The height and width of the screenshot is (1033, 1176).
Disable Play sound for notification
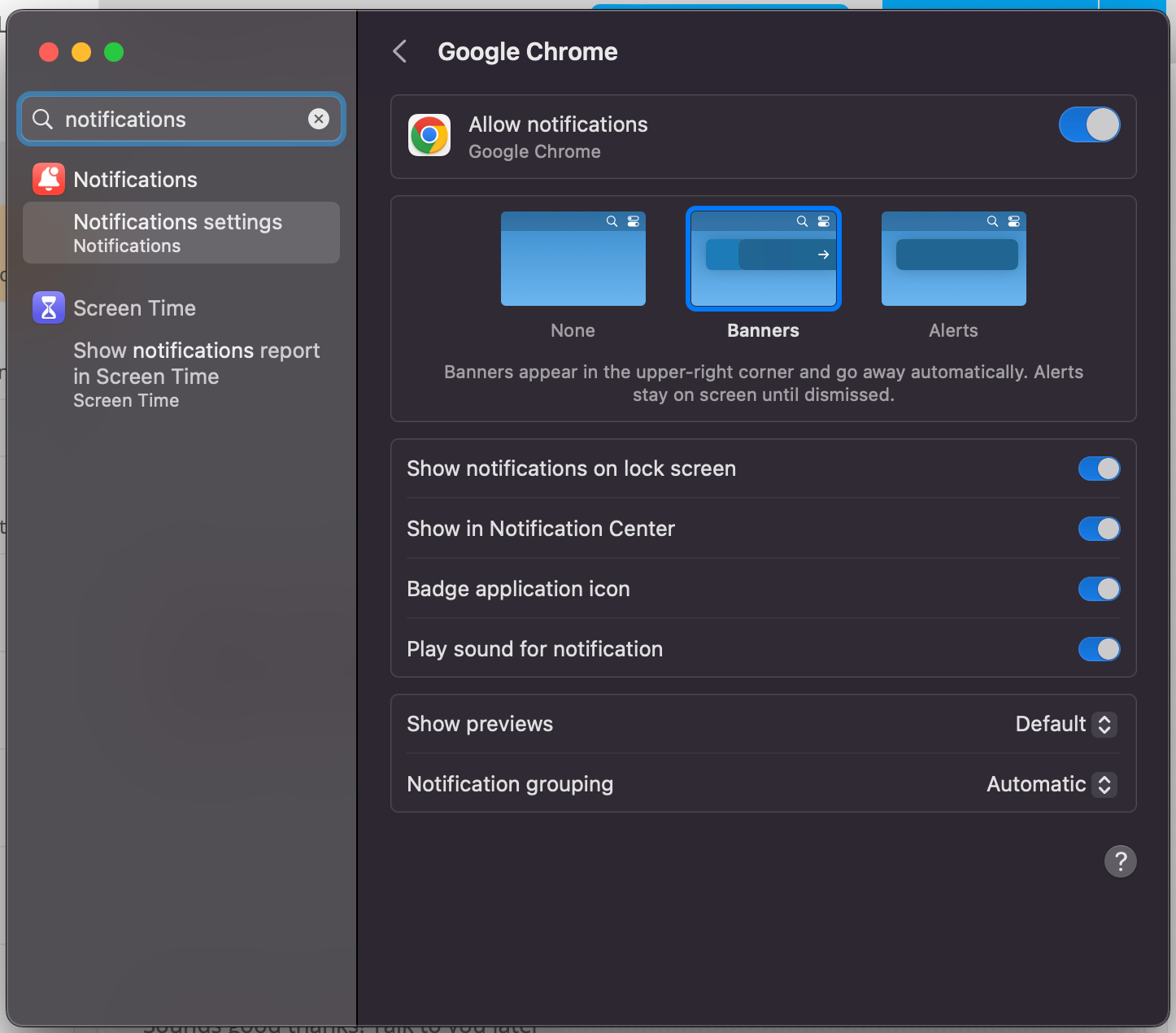tap(1099, 649)
